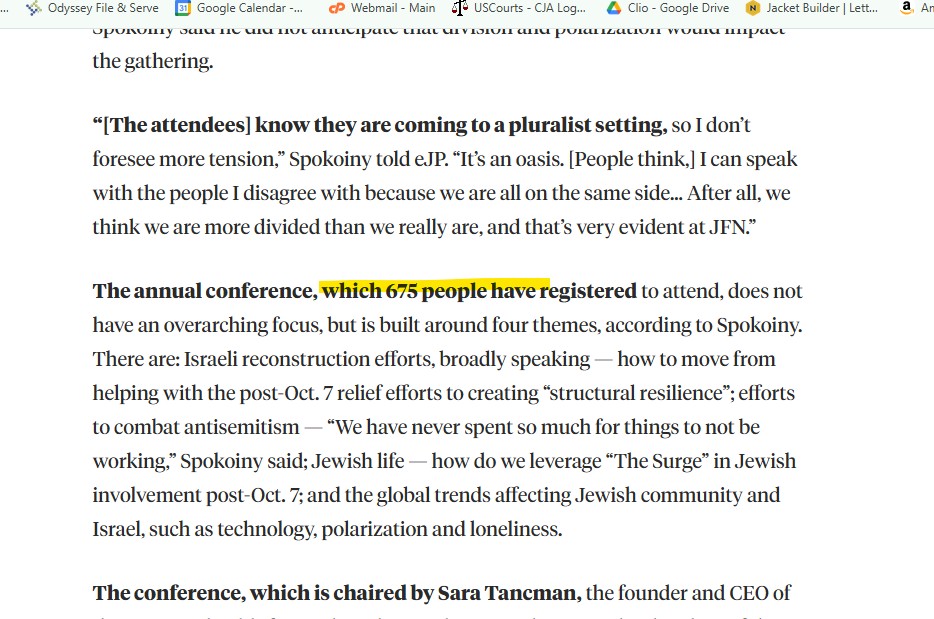Screen dimensions: 934x619
Task: Click the cPanel Webmail favicon
Action: 337,8
